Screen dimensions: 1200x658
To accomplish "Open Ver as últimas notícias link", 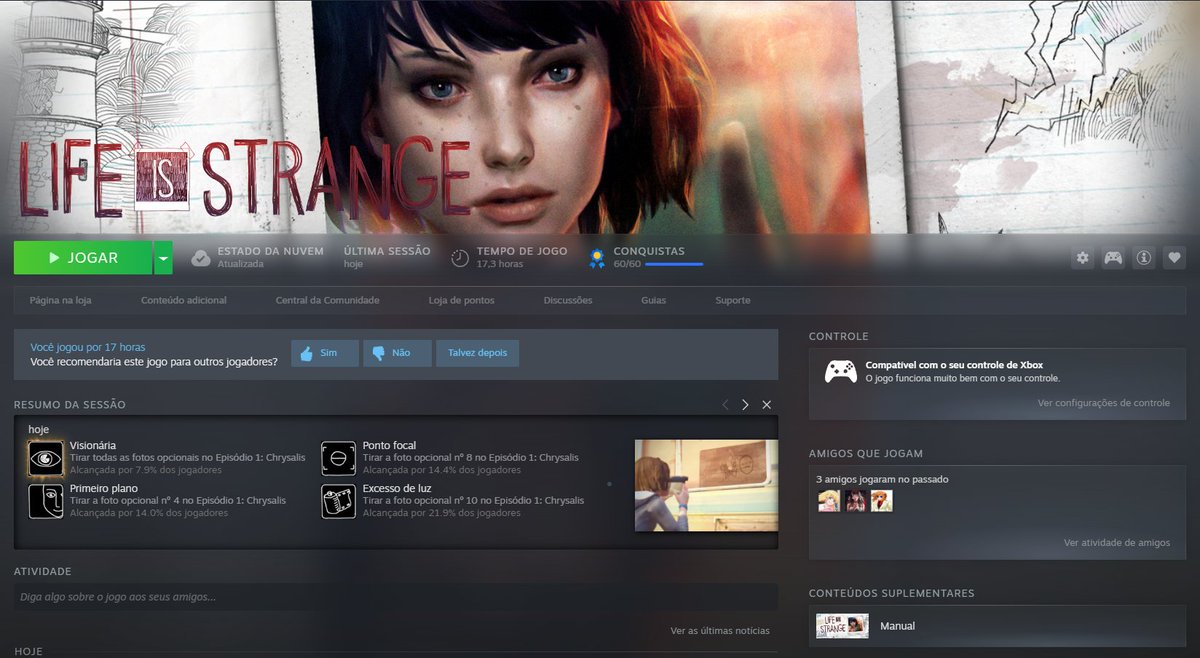I will [720, 631].
